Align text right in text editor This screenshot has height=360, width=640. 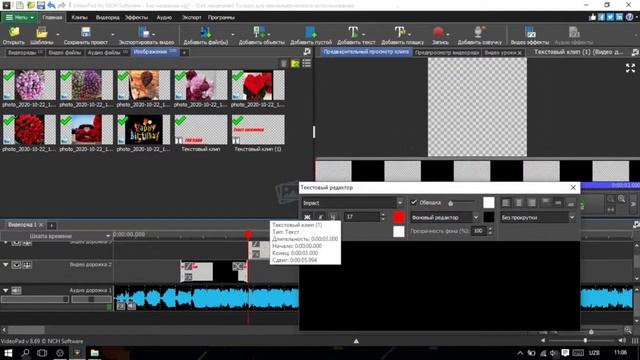[x=531, y=203]
